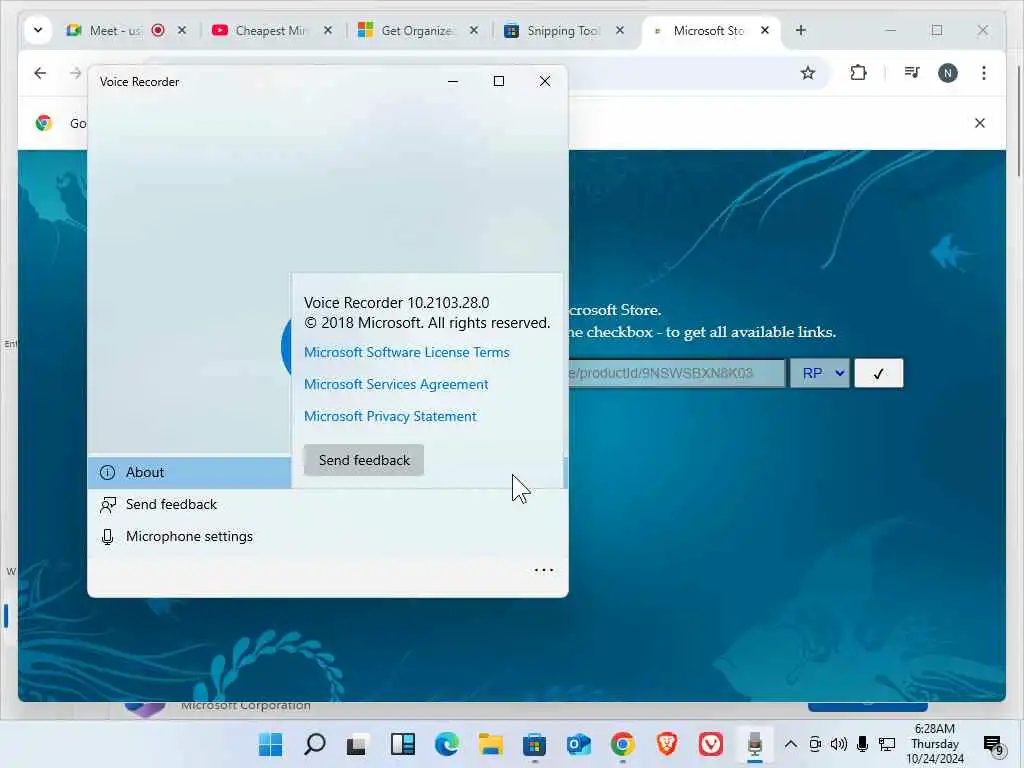Click the microphone icon beside Microphone settings
This screenshot has height=768, width=1024.
click(x=108, y=537)
